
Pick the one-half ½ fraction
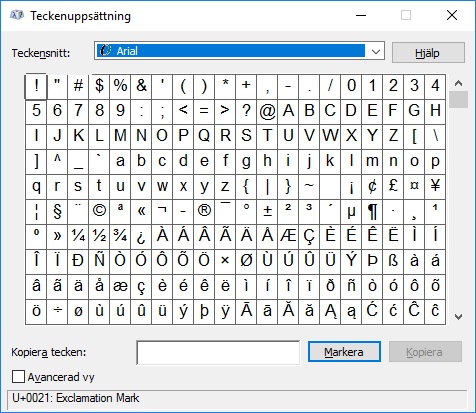click(x=99, y=237)
